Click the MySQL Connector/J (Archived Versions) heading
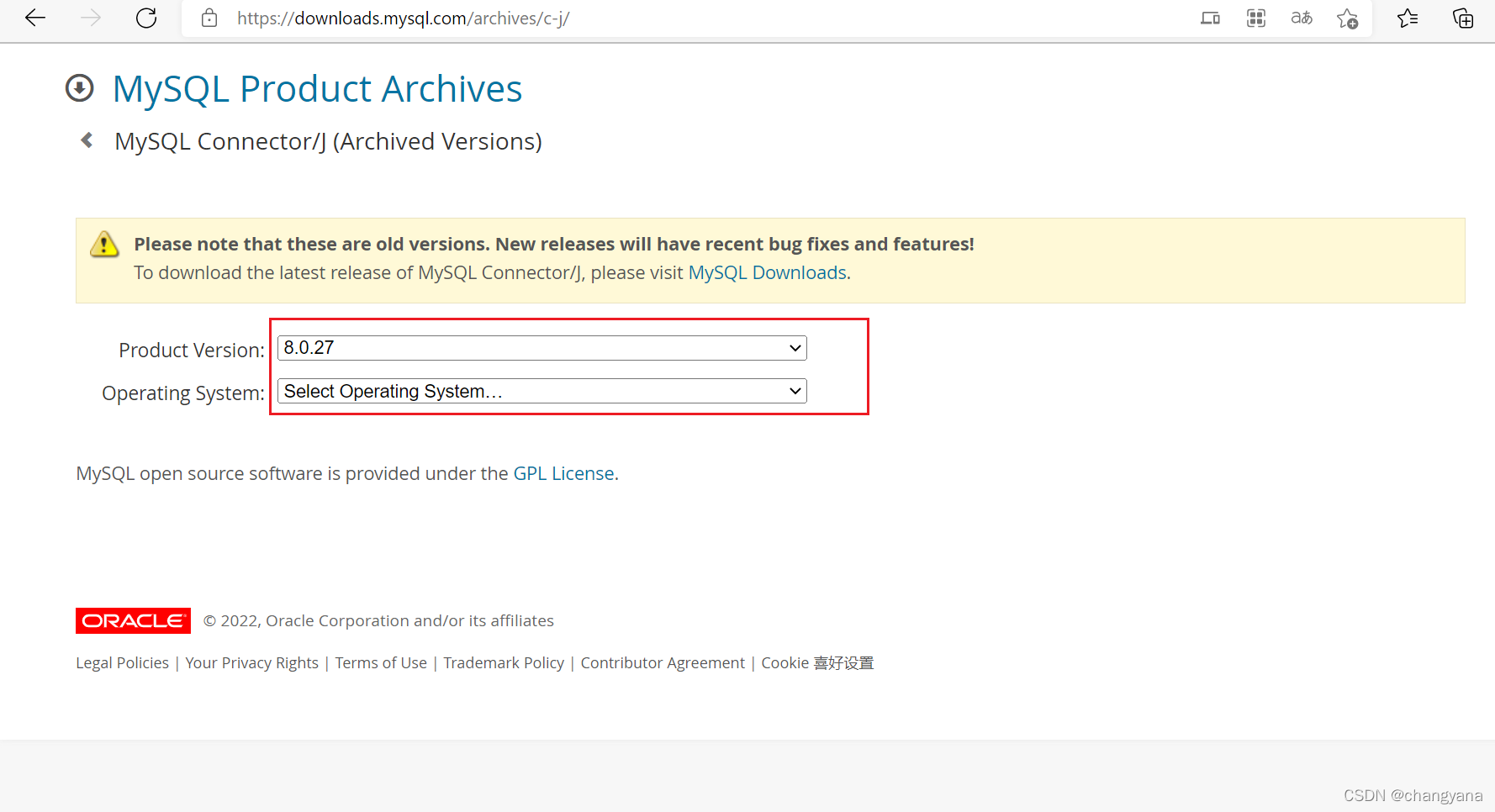1495x812 pixels. tap(328, 141)
